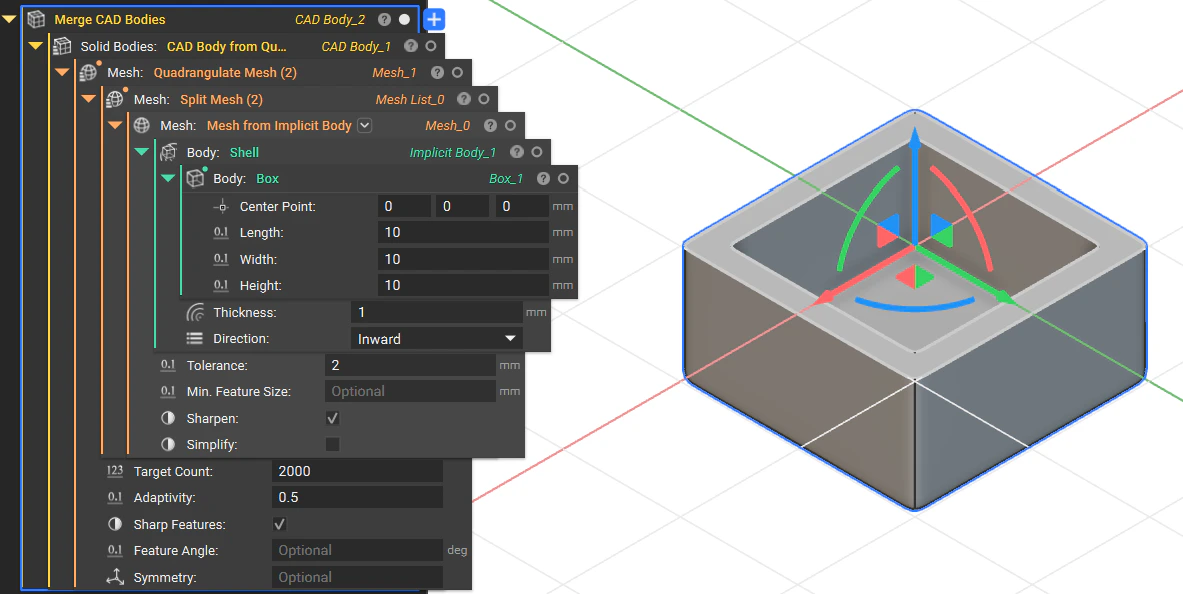
Task: Open Mesh from Implicit Body options chevron
Action: tap(364, 125)
